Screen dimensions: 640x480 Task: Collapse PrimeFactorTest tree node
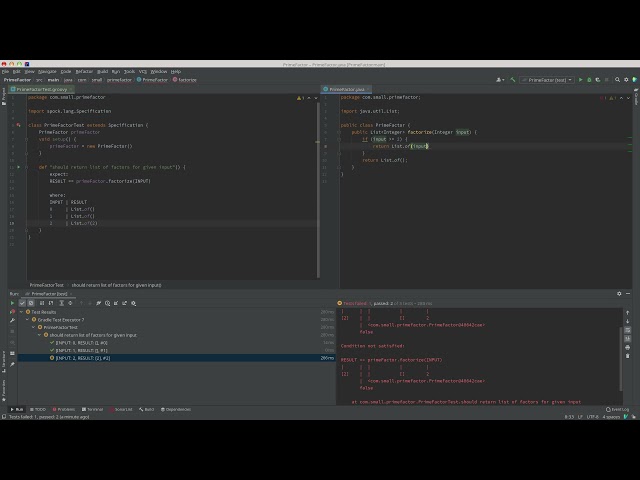(33, 327)
